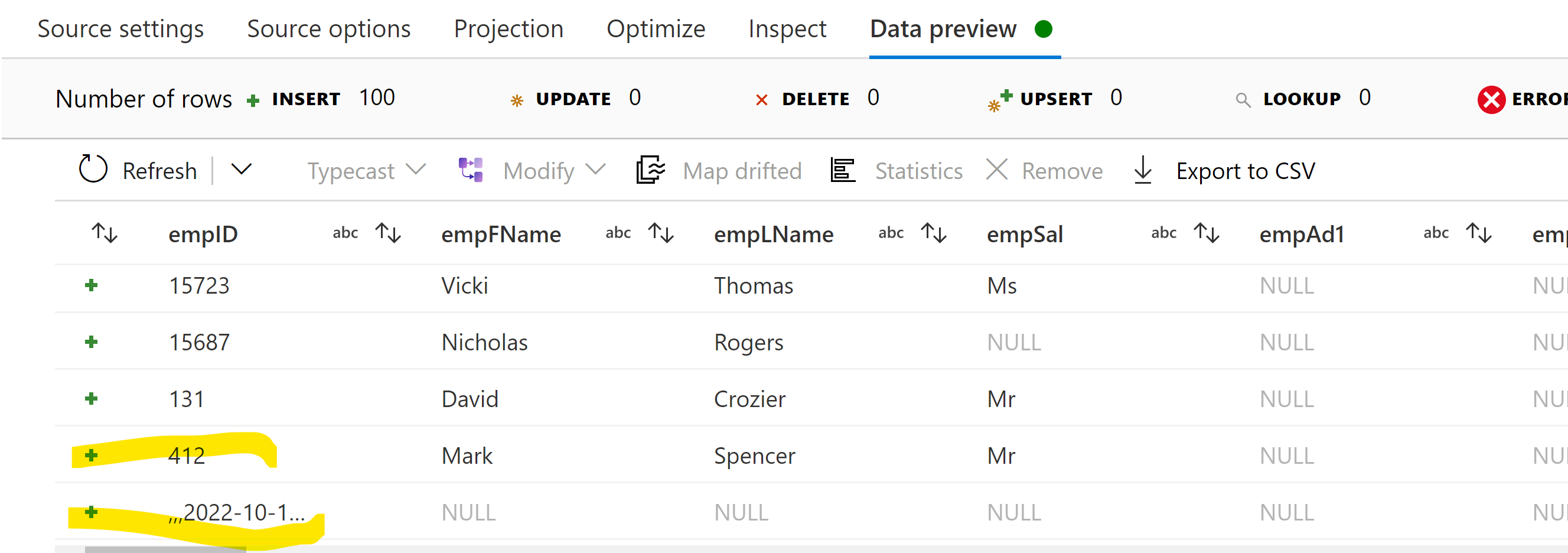The image size is (1568, 553).
Task: Click the insert plus marker on row 15723
Action: click(91, 285)
